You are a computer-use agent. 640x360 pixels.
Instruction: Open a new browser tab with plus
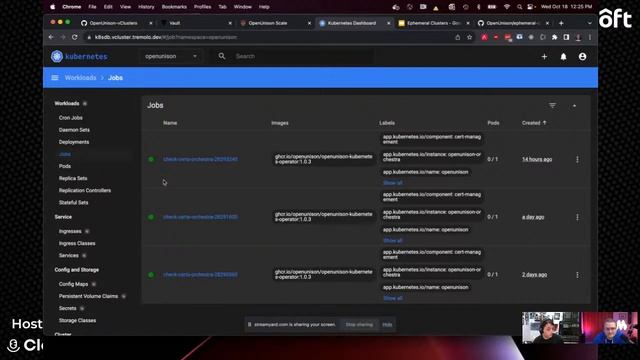click(561, 23)
